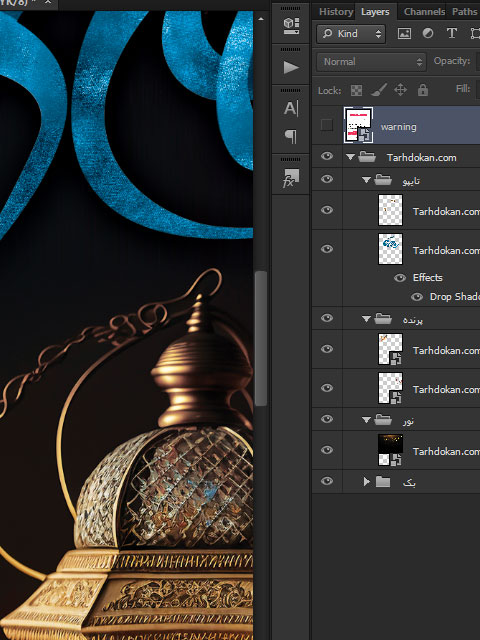480x640 pixels.
Task: Hide first Tarhdokan.com layer in تایپو group
Action: click(x=327, y=210)
